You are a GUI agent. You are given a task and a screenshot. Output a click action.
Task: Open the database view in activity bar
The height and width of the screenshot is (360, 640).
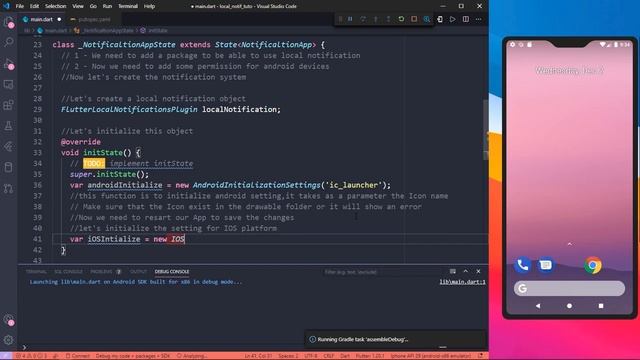click(x=9, y=167)
